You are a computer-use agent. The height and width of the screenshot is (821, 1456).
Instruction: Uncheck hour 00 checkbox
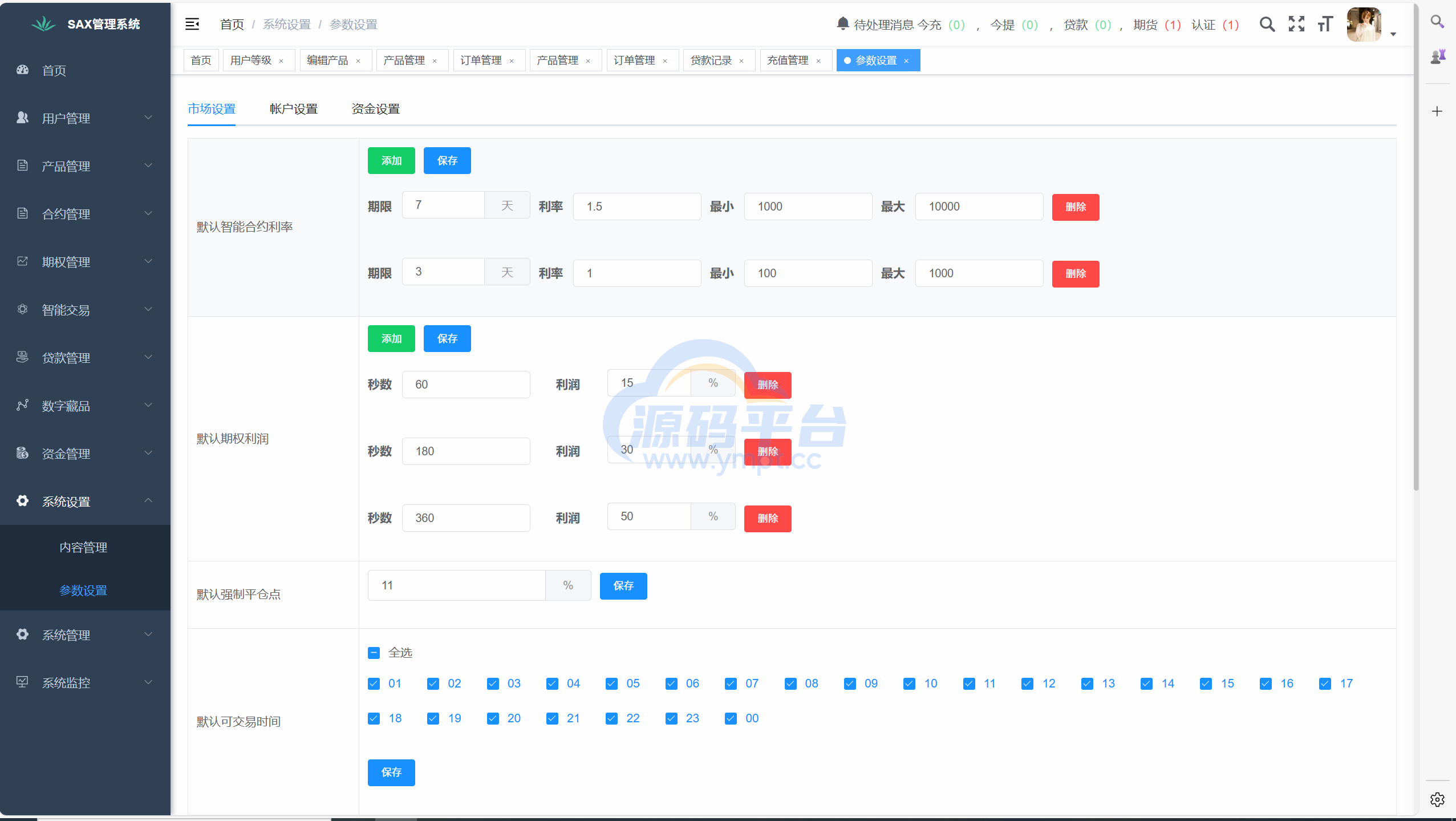pyautogui.click(x=731, y=718)
